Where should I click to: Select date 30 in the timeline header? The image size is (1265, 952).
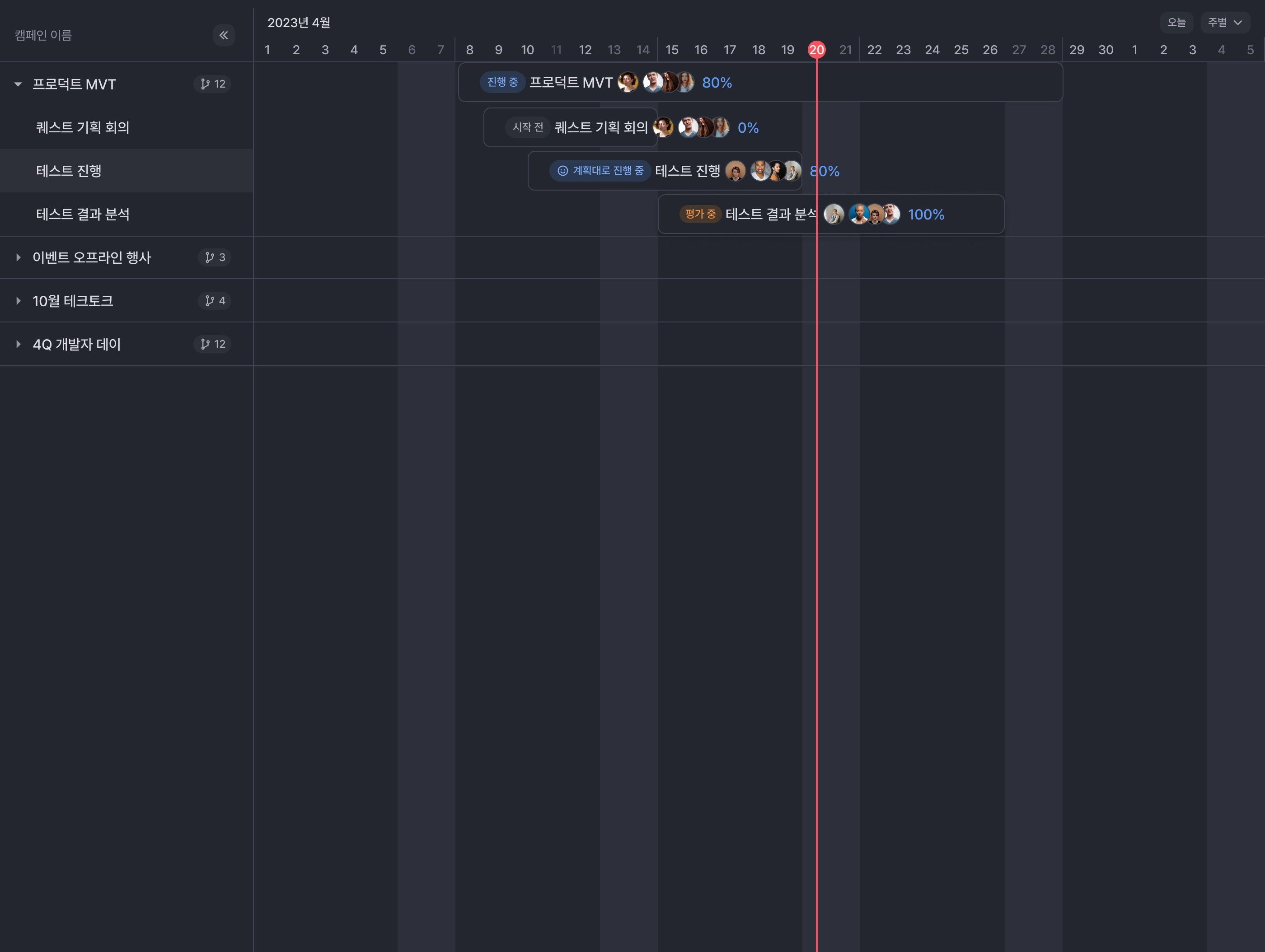[x=1106, y=50]
